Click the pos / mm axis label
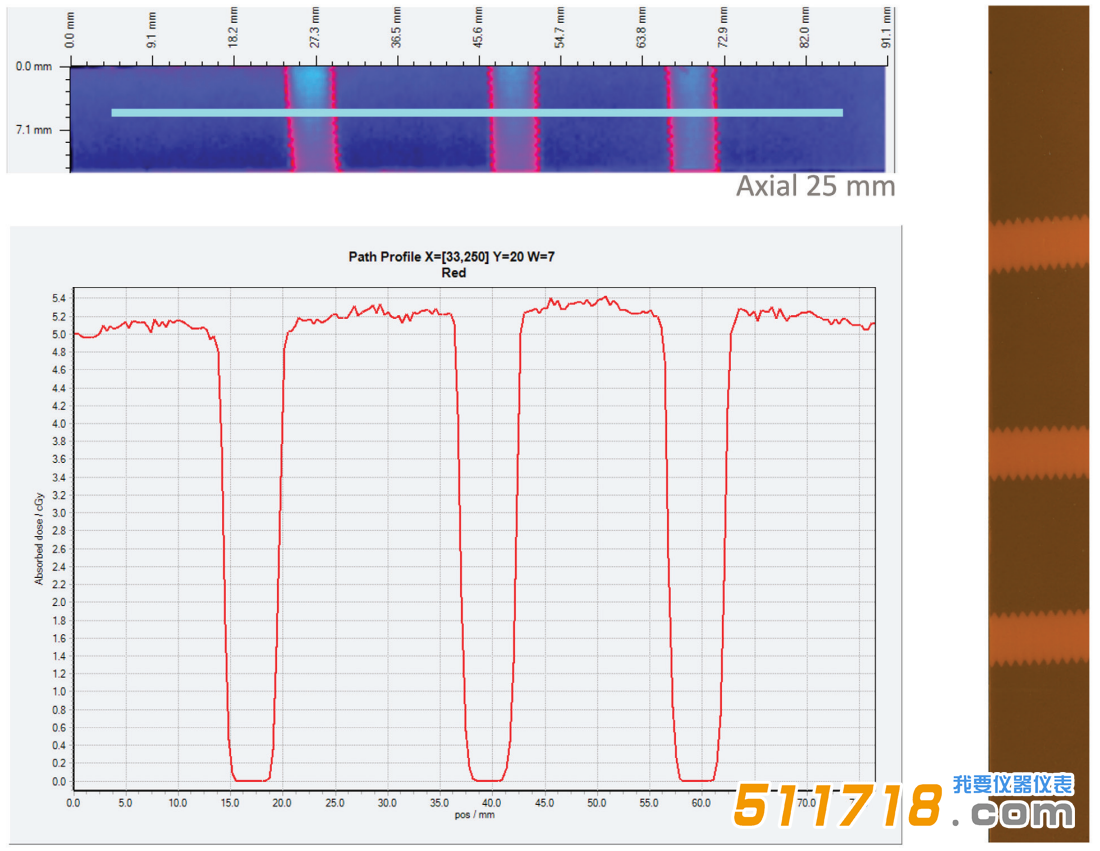 474,815
